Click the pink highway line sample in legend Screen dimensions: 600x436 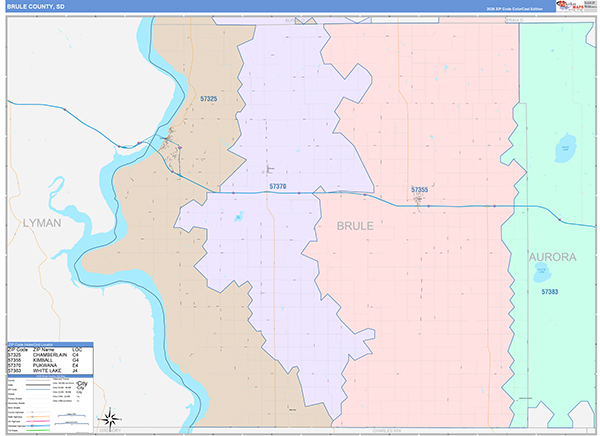tap(38, 421)
